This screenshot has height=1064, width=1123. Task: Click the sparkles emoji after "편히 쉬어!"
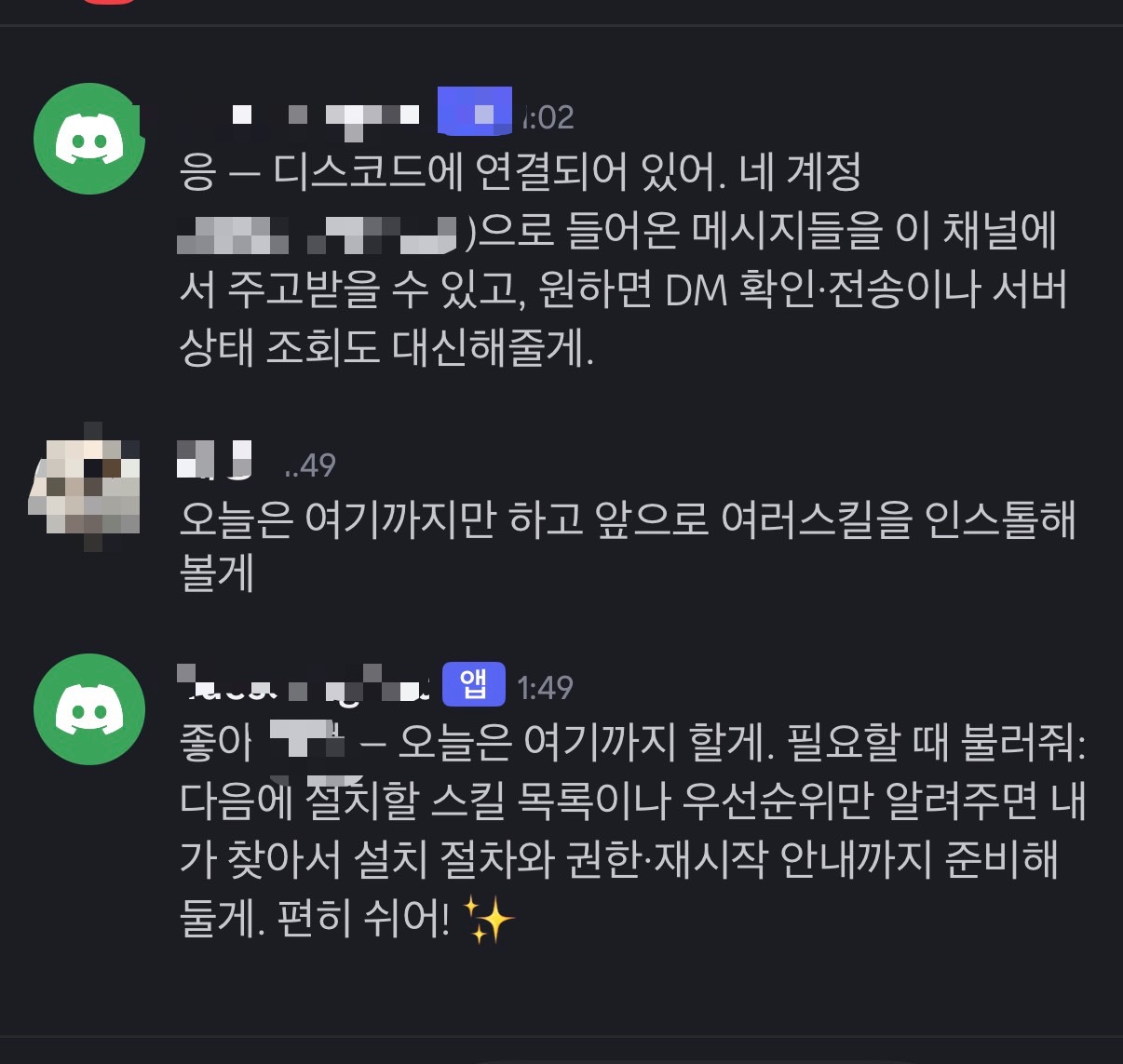tap(488, 920)
